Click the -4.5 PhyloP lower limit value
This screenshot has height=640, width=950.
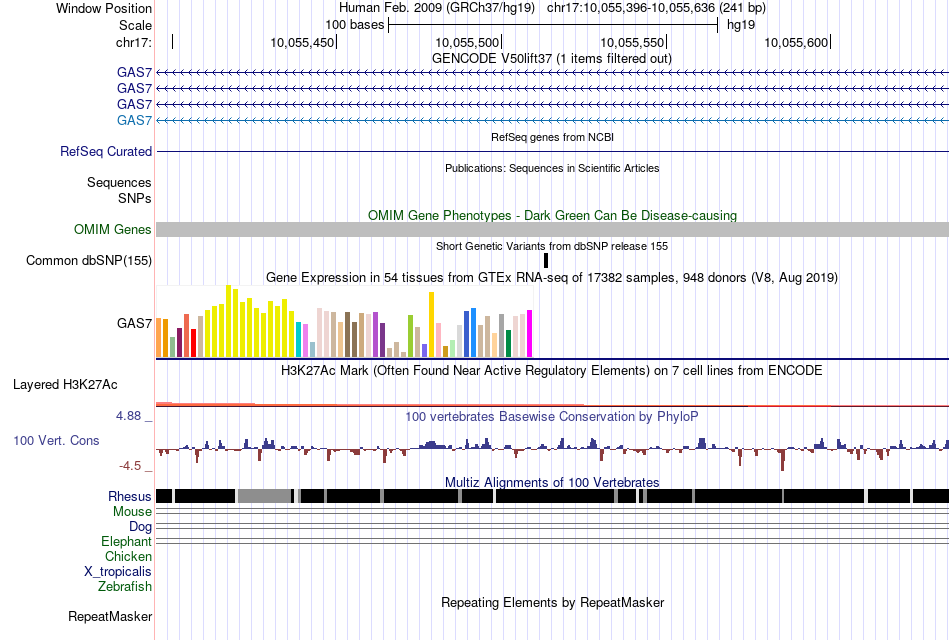pos(130,466)
